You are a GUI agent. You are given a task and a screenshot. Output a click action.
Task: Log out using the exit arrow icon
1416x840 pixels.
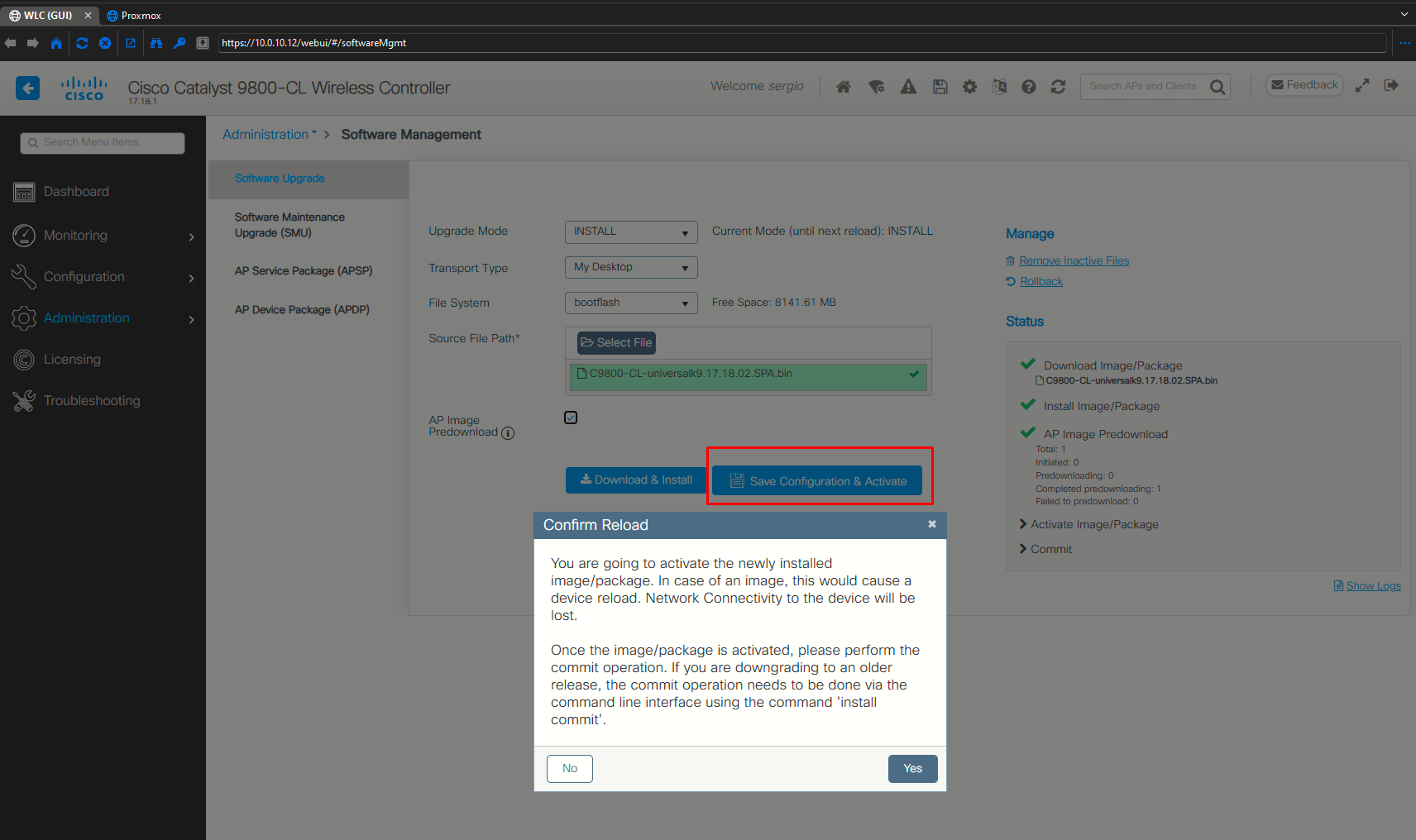point(1391,85)
